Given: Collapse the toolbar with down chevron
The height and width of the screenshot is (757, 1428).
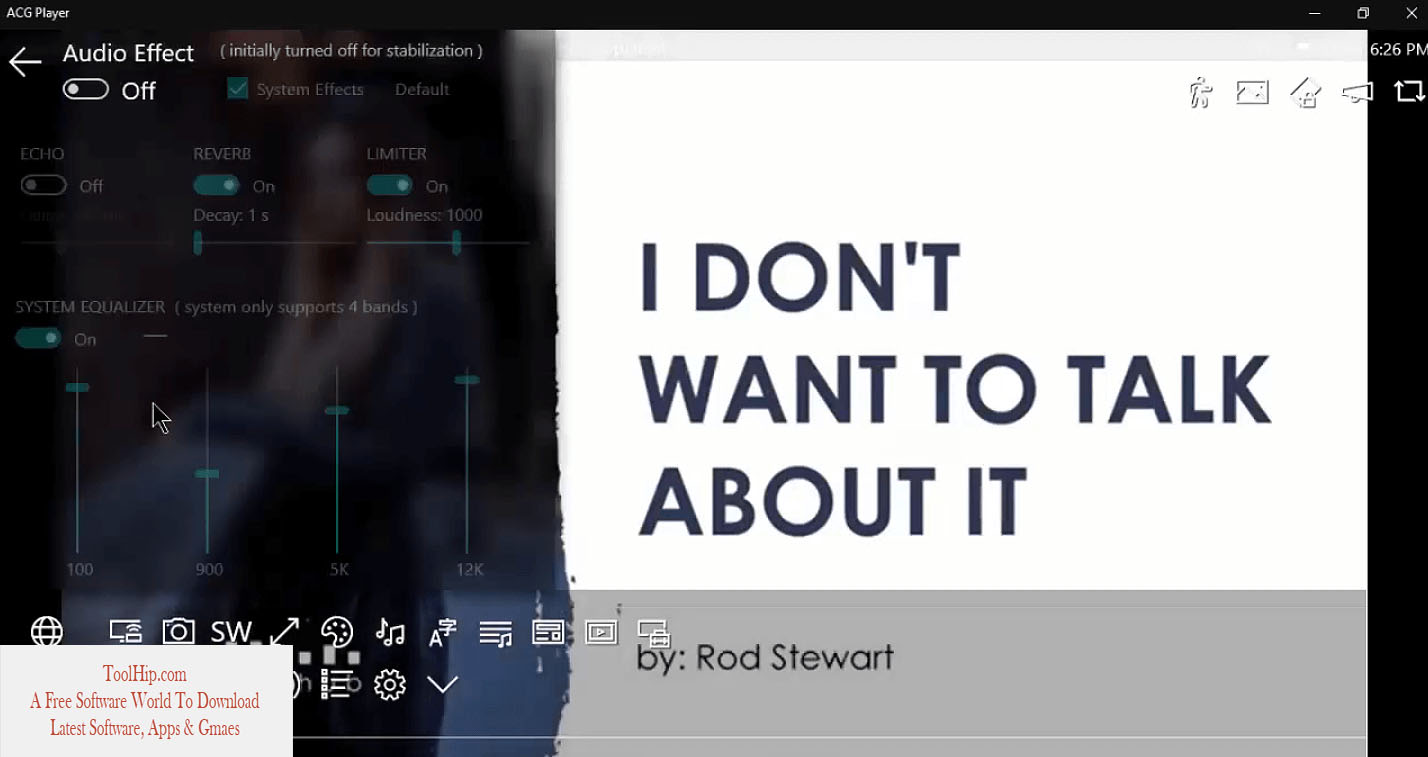Looking at the screenshot, I should pyautogui.click(x=442, y=685).
